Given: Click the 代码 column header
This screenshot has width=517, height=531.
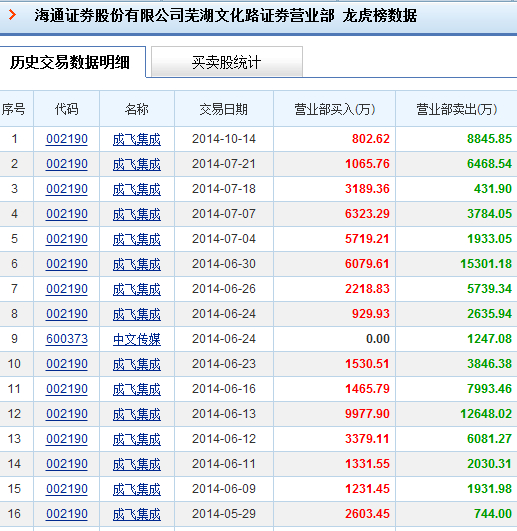Looking at the screenshot, I should point(67,109).
